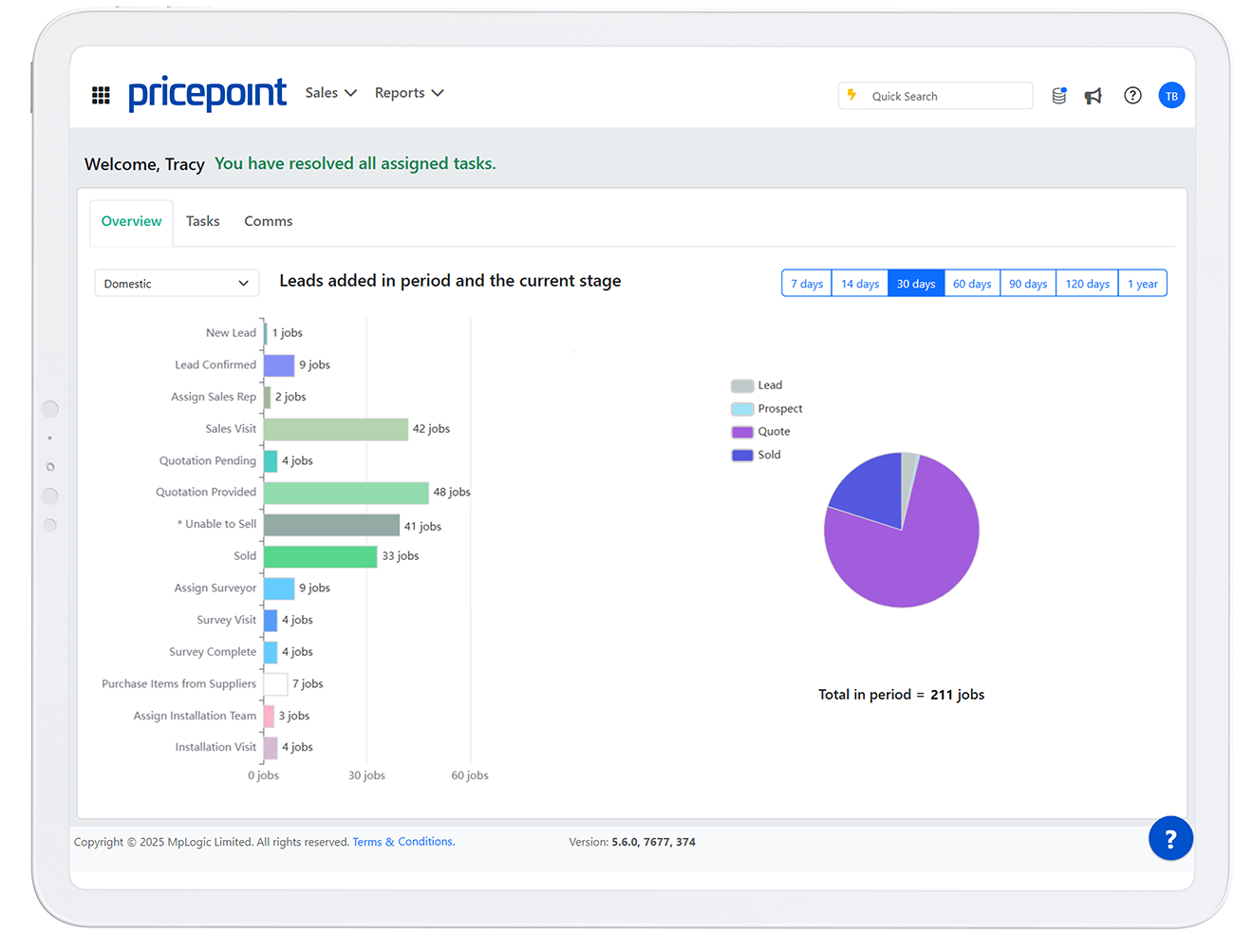Open the apps grid menu icon

(101, 95)
